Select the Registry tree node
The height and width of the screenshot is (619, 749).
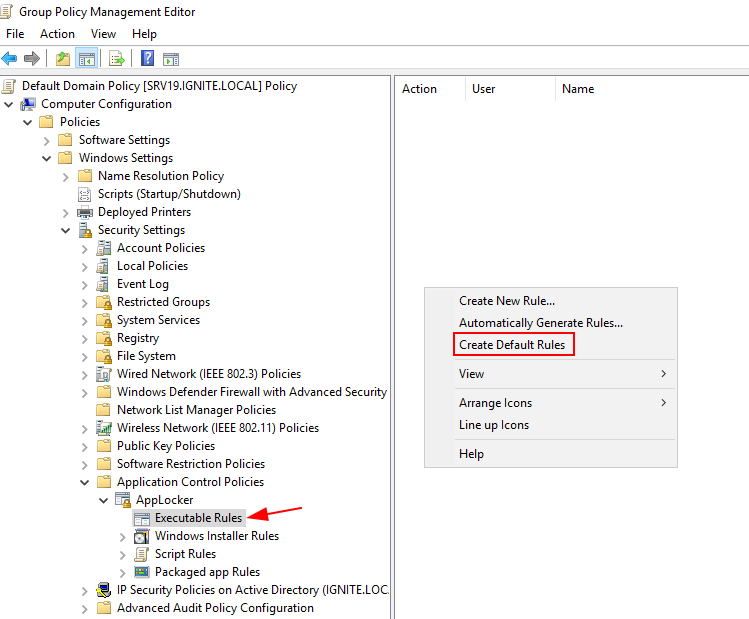coord(138,338)
